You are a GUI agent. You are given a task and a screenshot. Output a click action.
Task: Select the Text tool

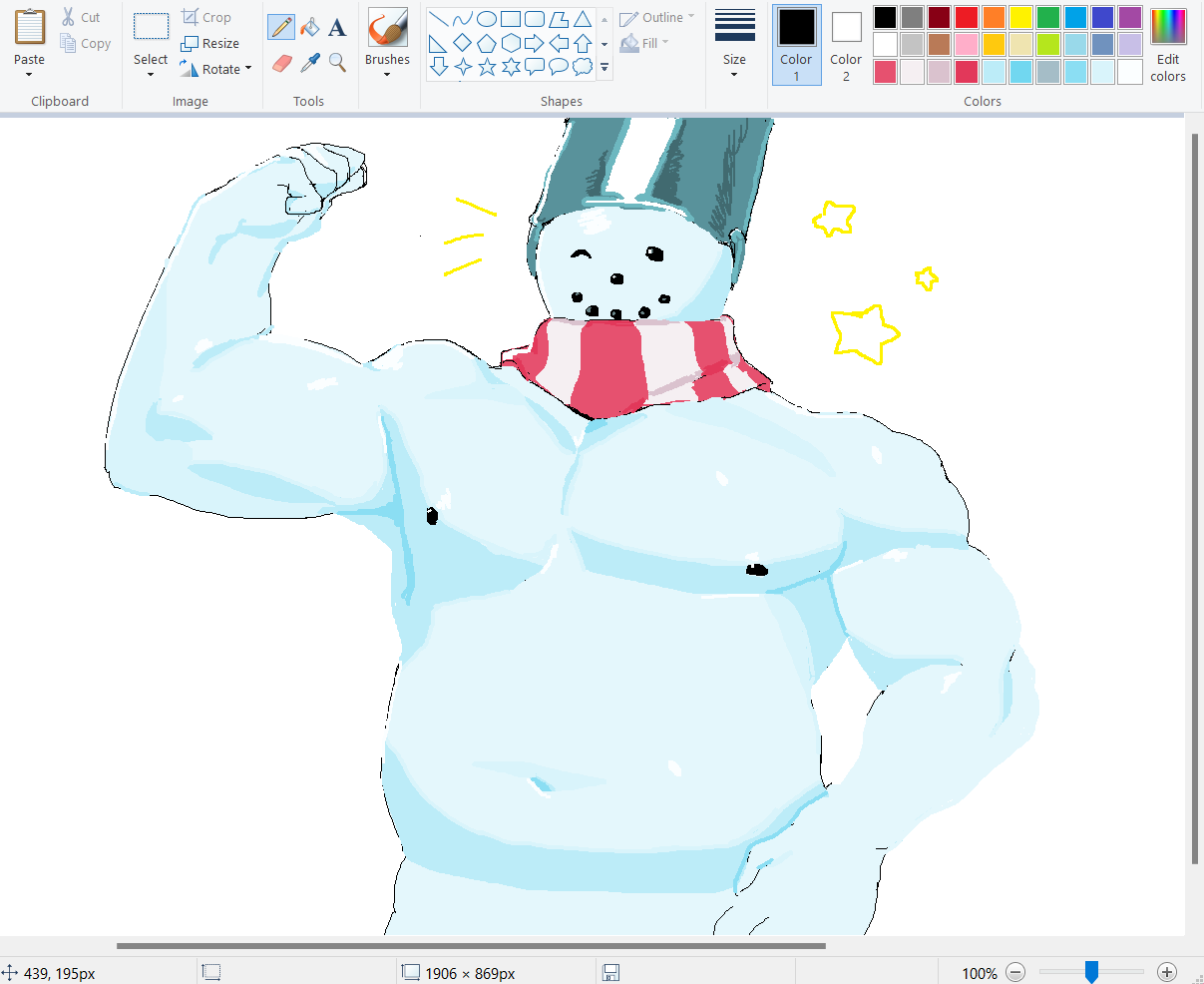click(x=337, y=27)
